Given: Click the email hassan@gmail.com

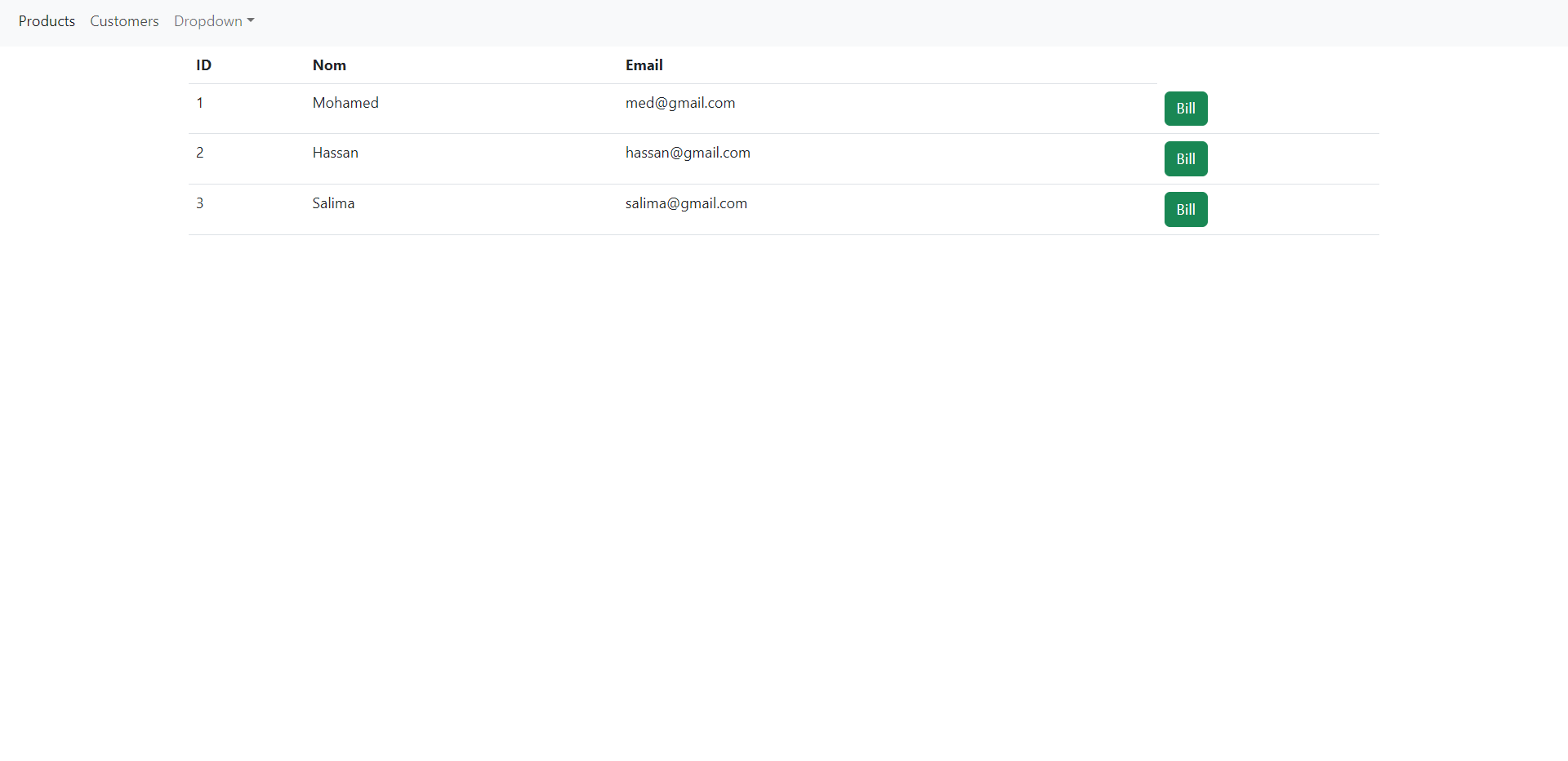Looking at the screenshot, I should click(x=688, y=153).
